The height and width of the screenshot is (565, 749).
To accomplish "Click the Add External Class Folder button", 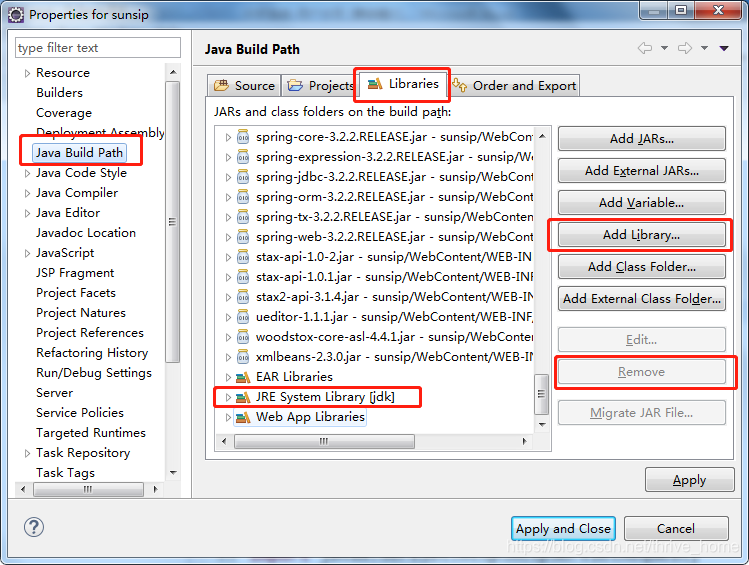I will [x=642, y=298].
